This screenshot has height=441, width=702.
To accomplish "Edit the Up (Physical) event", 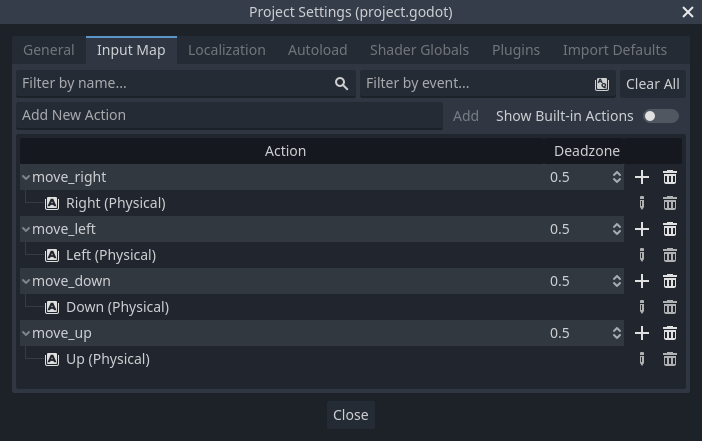I will (x=642, y=359).
